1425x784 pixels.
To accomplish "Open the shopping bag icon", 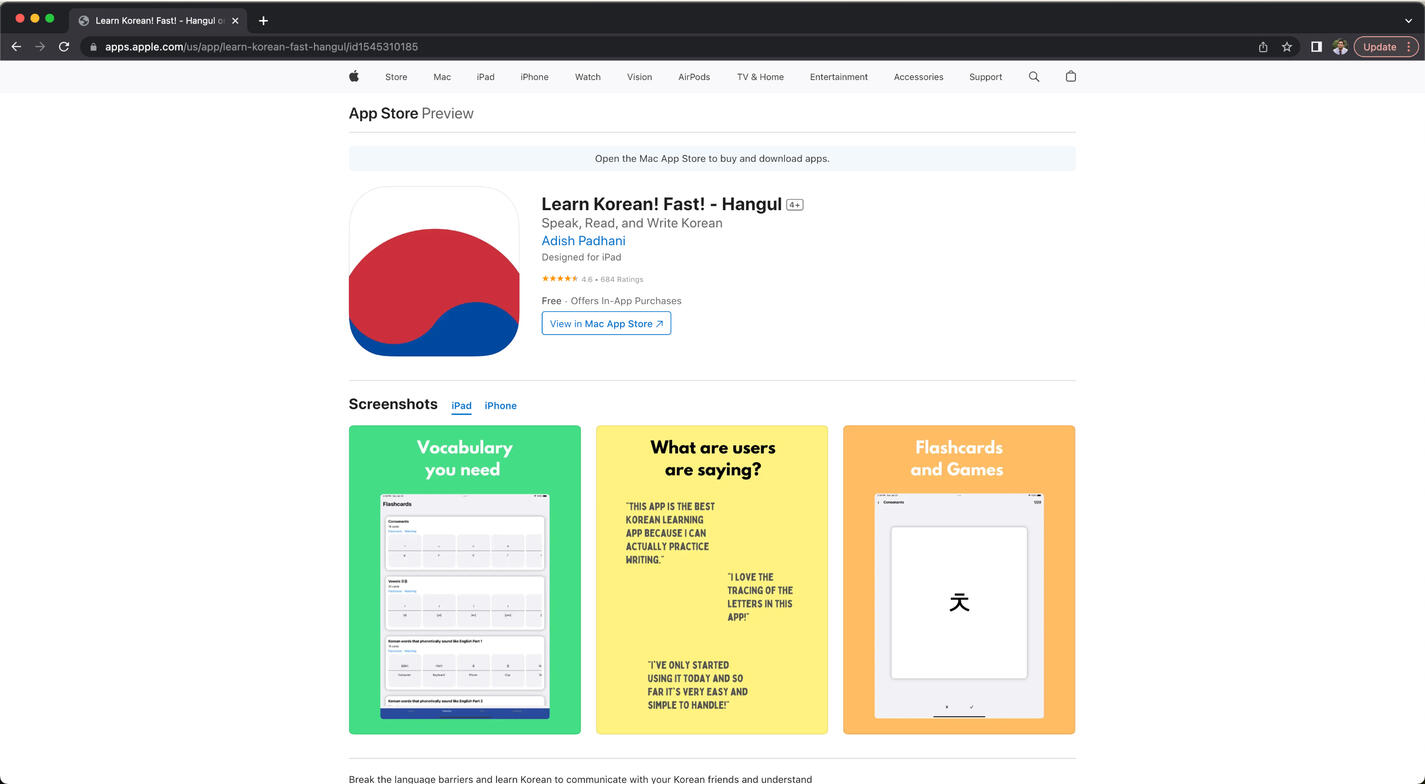I will pyautogui.click(x=1071, y=76).
